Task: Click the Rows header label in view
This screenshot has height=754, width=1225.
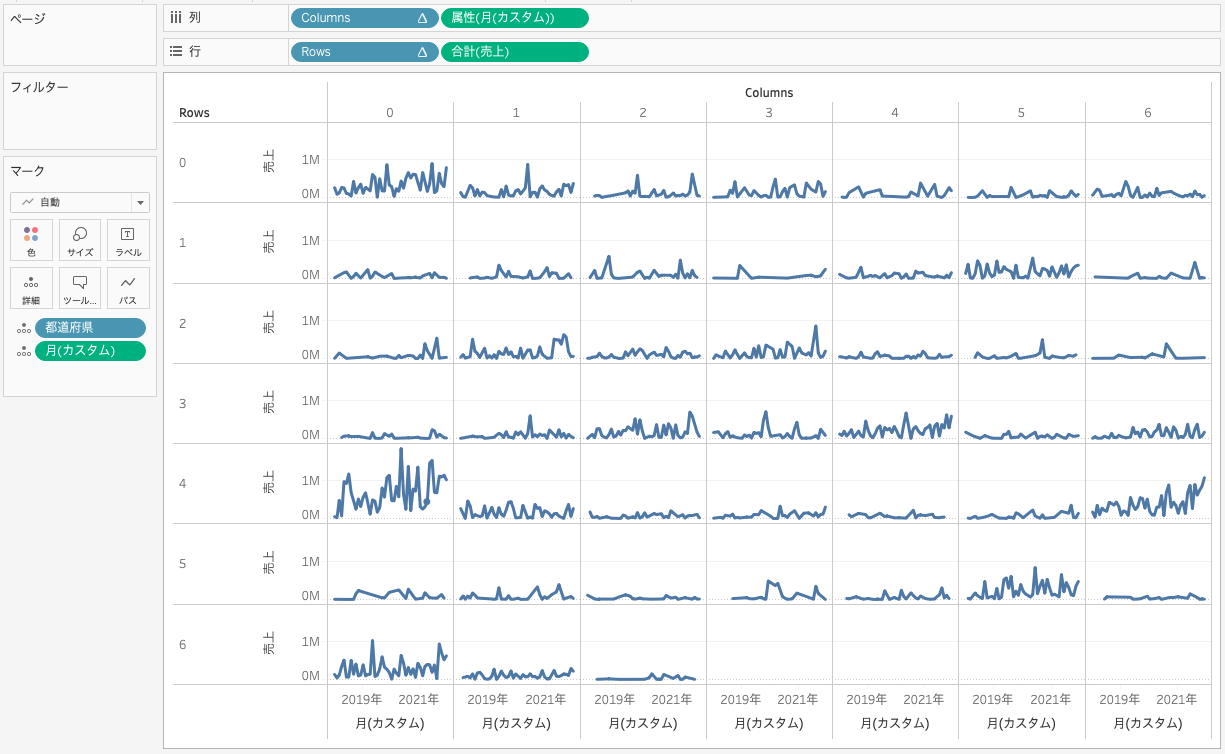Action: click(194, 113)
